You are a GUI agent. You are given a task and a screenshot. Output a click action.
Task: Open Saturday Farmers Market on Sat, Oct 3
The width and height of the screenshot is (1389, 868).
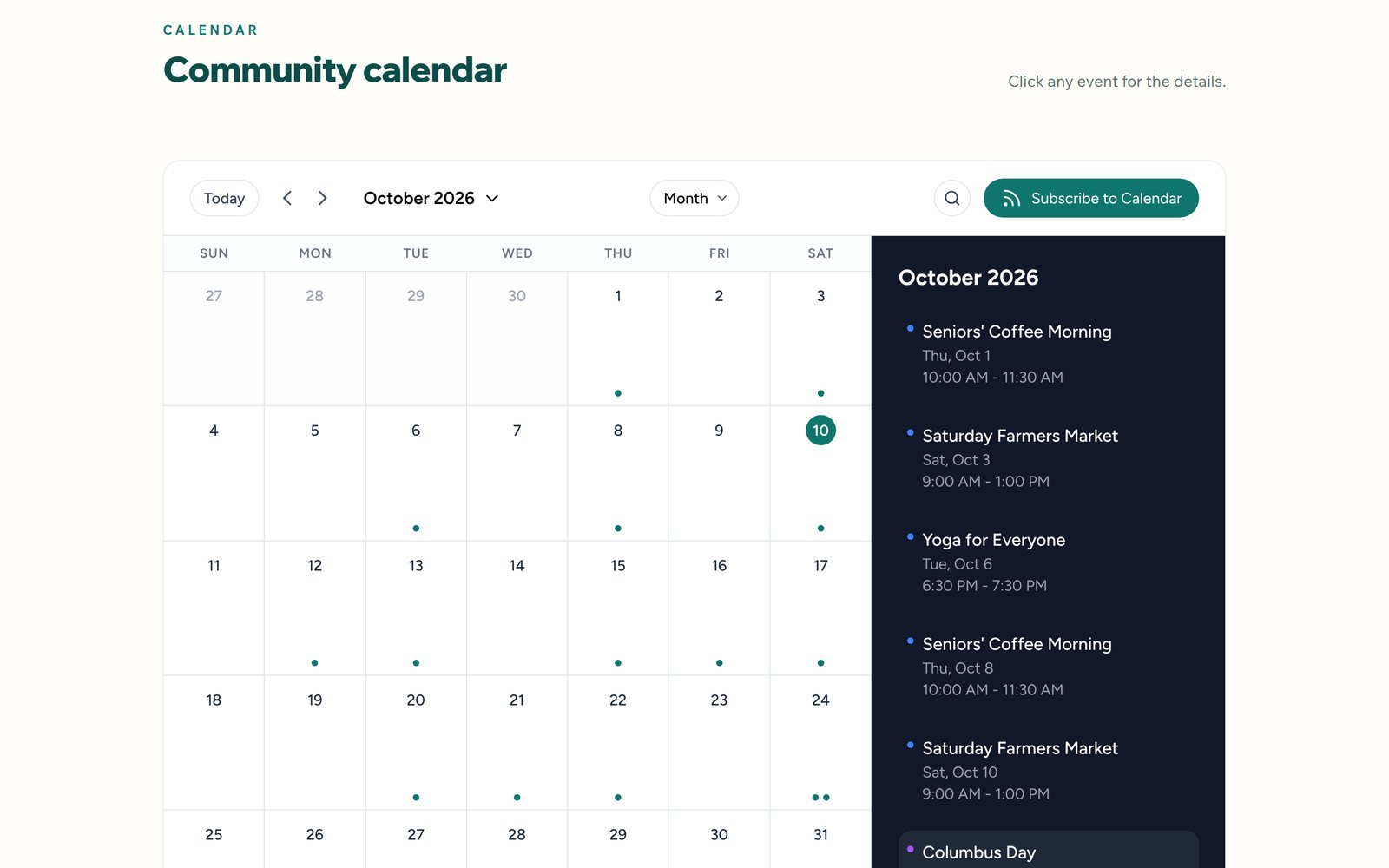click(x=1048, y=458)
